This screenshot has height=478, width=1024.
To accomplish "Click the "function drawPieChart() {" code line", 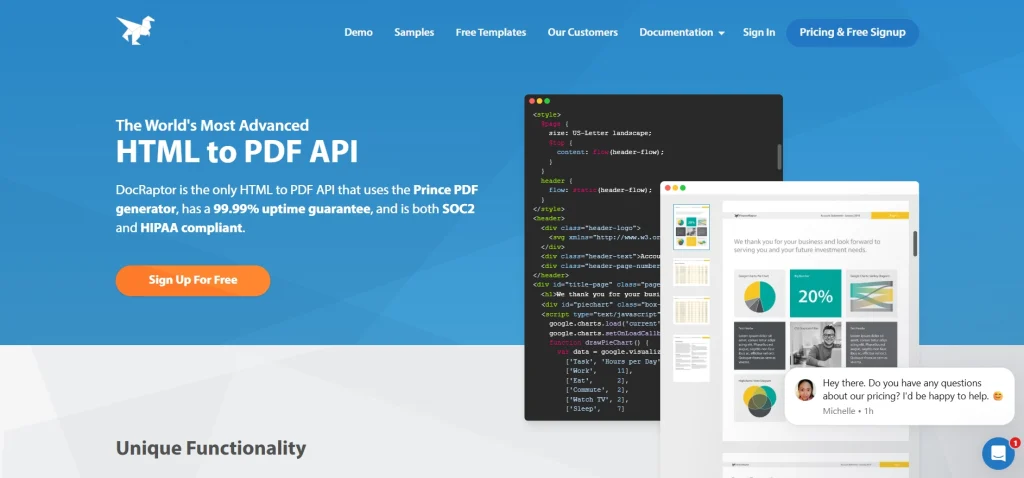I will coord(599,342).
